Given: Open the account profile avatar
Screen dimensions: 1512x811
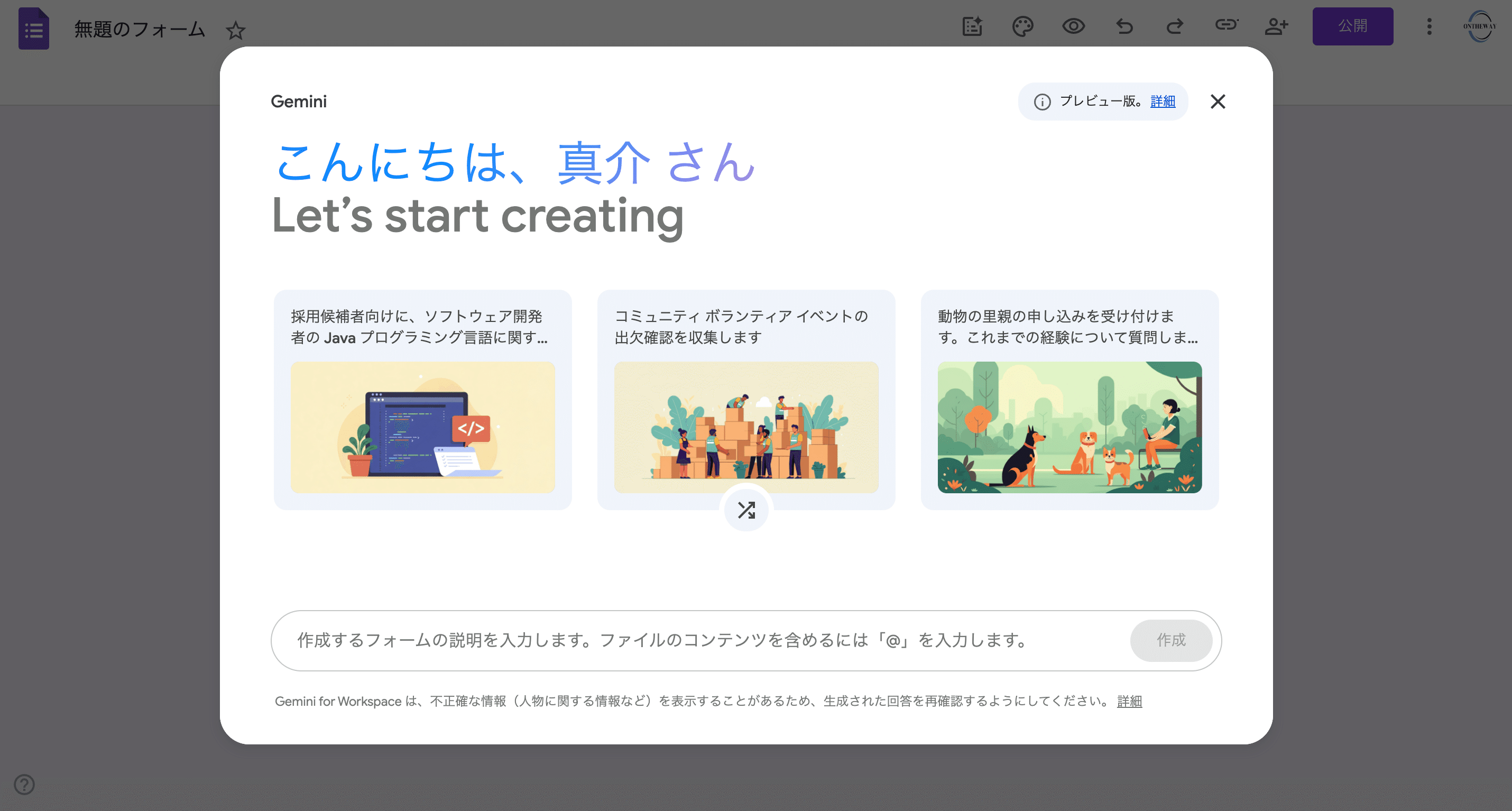Looking at the screenshot, I should click(x=1480, y=26).
